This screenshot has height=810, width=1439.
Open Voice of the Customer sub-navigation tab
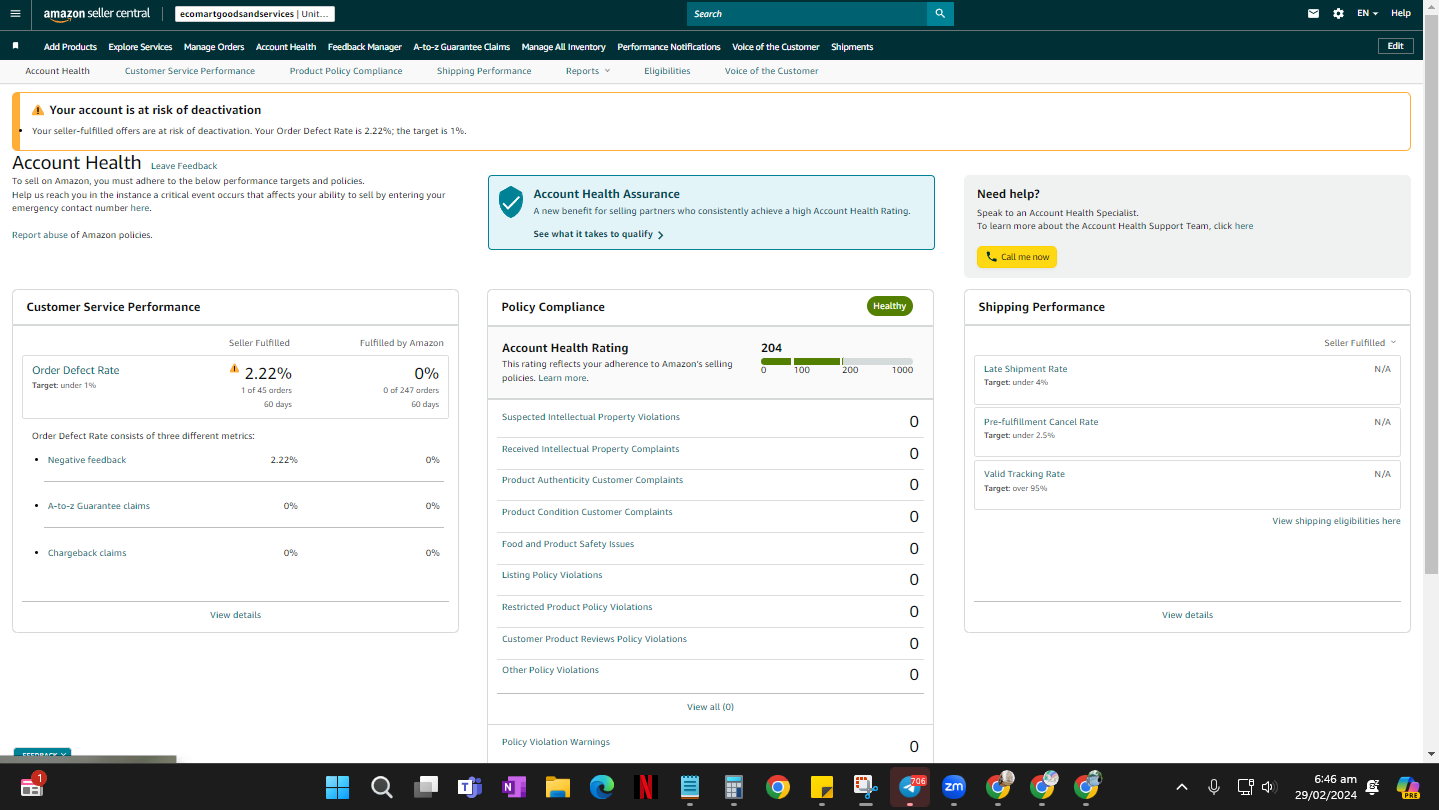coord(771,71)
